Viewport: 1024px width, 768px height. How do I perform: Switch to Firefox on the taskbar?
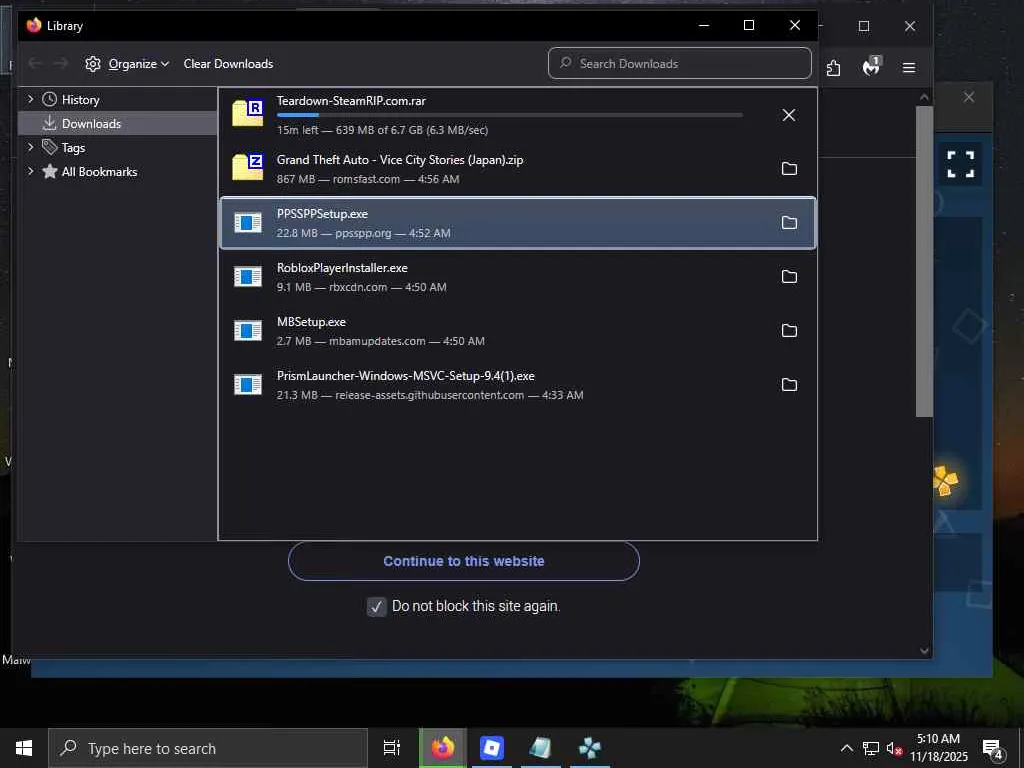point(443,748)
